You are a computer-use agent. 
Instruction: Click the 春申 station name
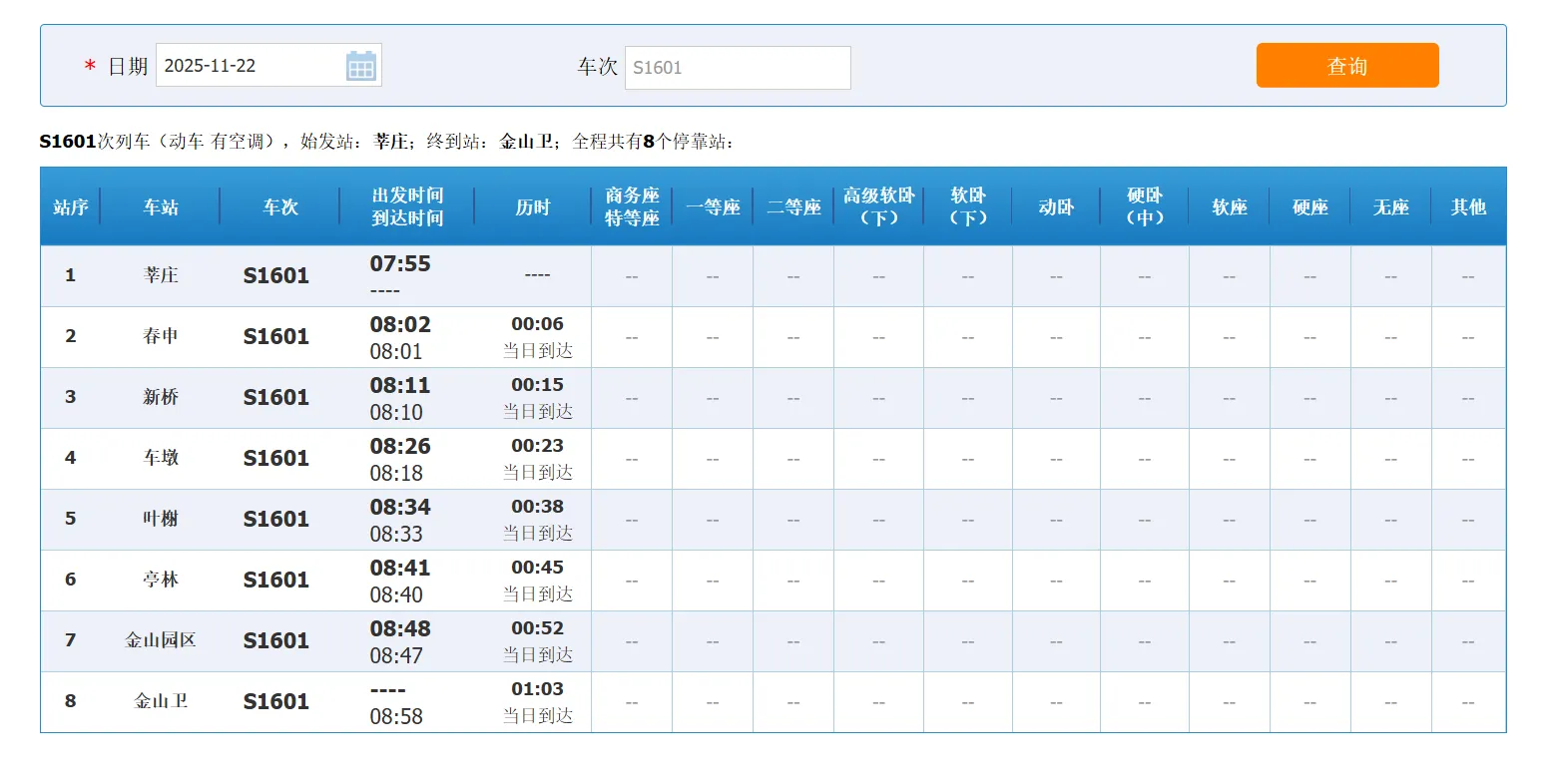click(x=161, y=336)
